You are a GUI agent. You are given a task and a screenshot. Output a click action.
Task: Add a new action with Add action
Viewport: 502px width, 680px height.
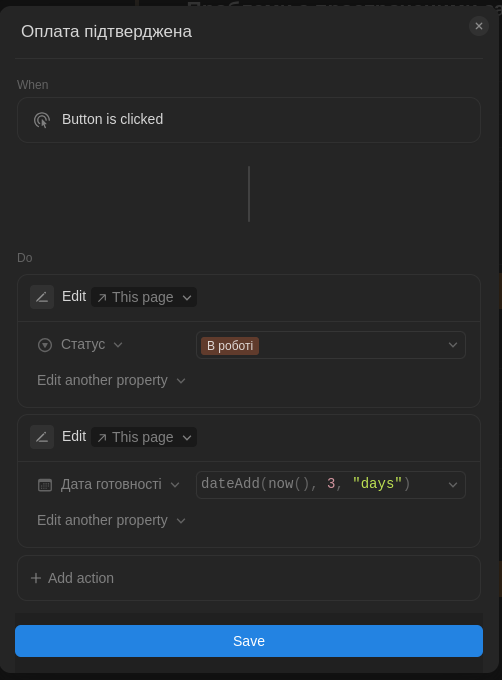(249, 578)
